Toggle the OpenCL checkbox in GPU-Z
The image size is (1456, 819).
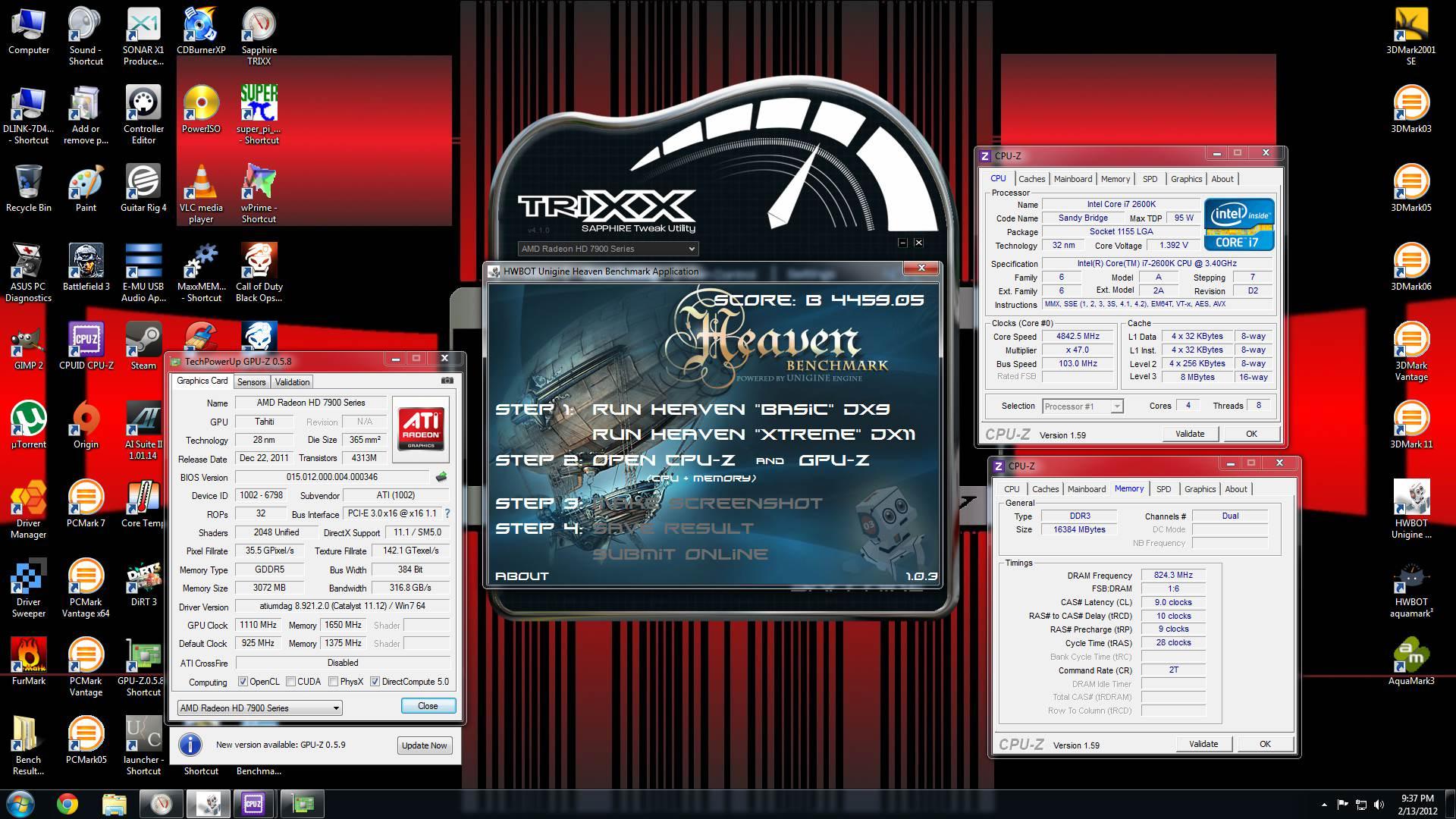243,682
